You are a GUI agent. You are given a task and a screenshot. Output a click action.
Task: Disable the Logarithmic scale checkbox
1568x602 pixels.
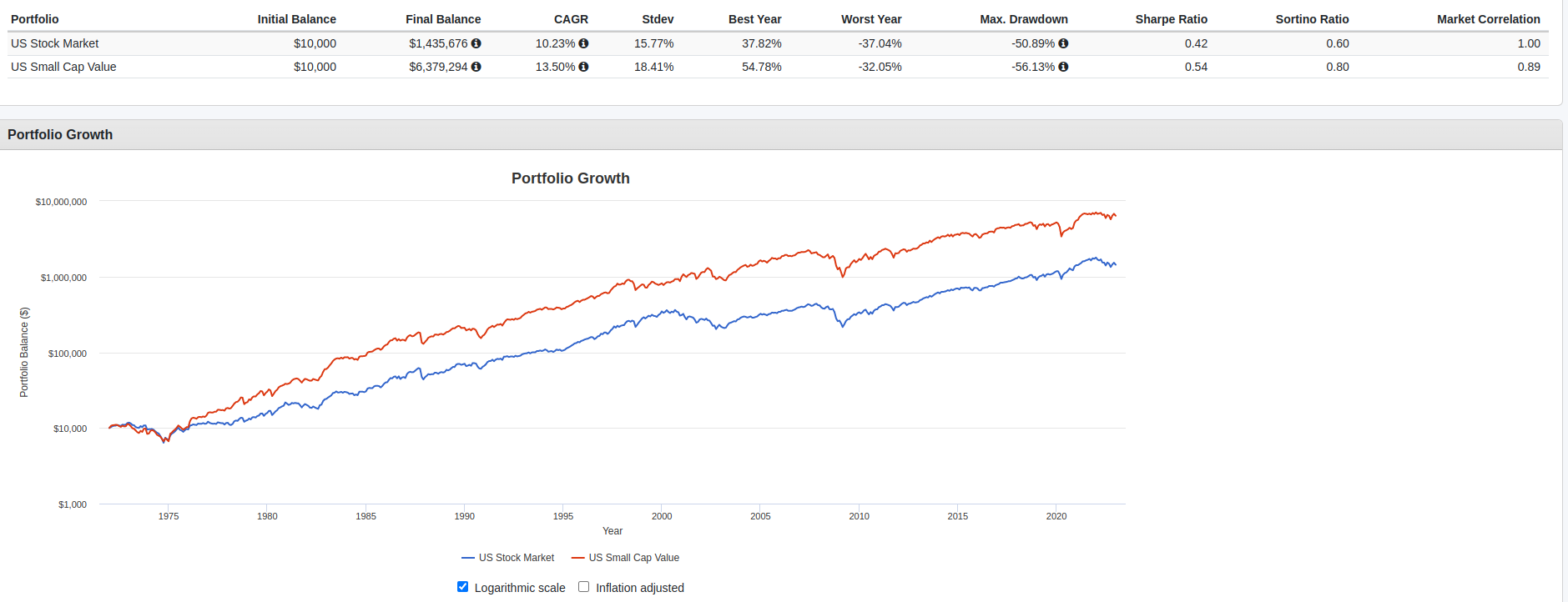tap(463, 587)
